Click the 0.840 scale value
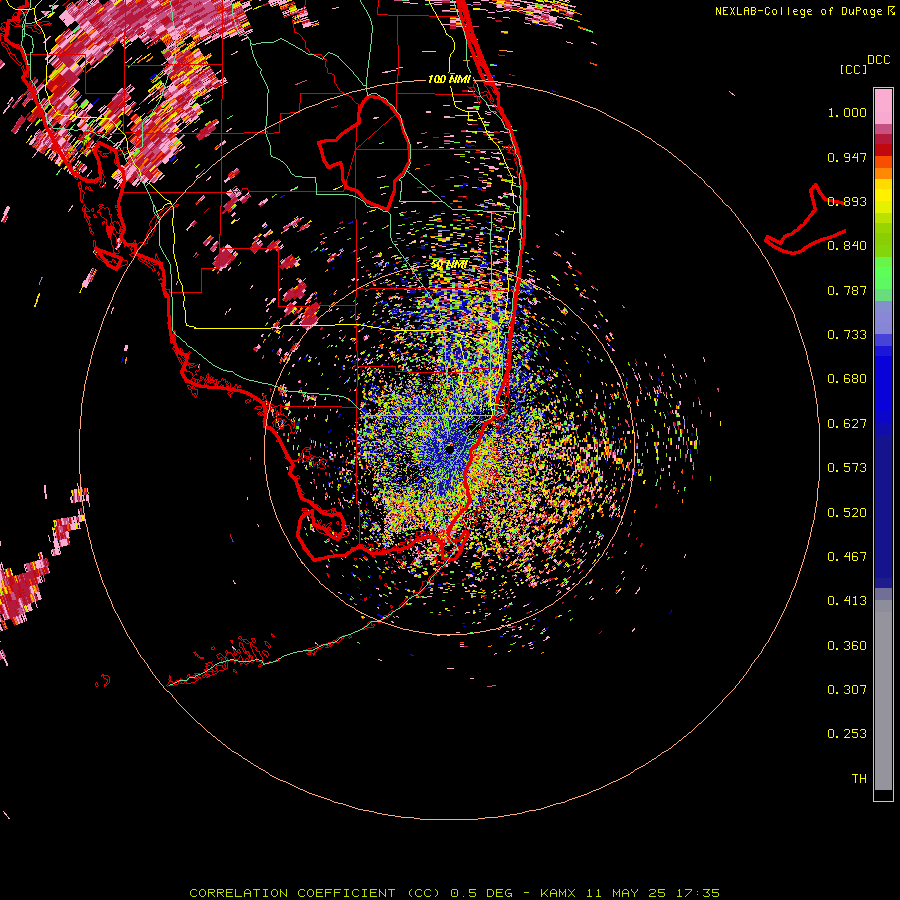 tap(847, 246)
